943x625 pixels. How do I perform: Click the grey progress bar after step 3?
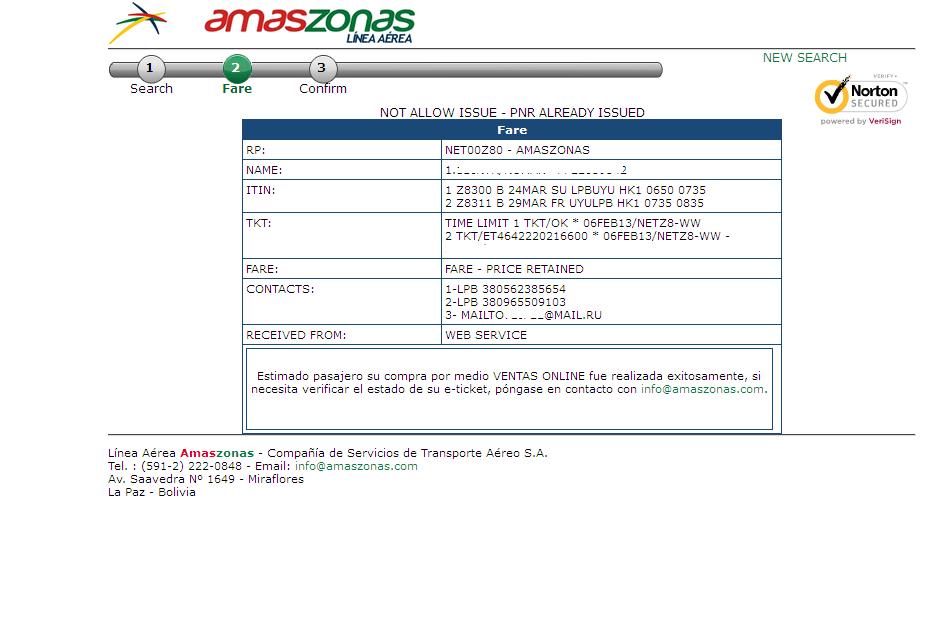pyautogui.click(x=500, y=70)
